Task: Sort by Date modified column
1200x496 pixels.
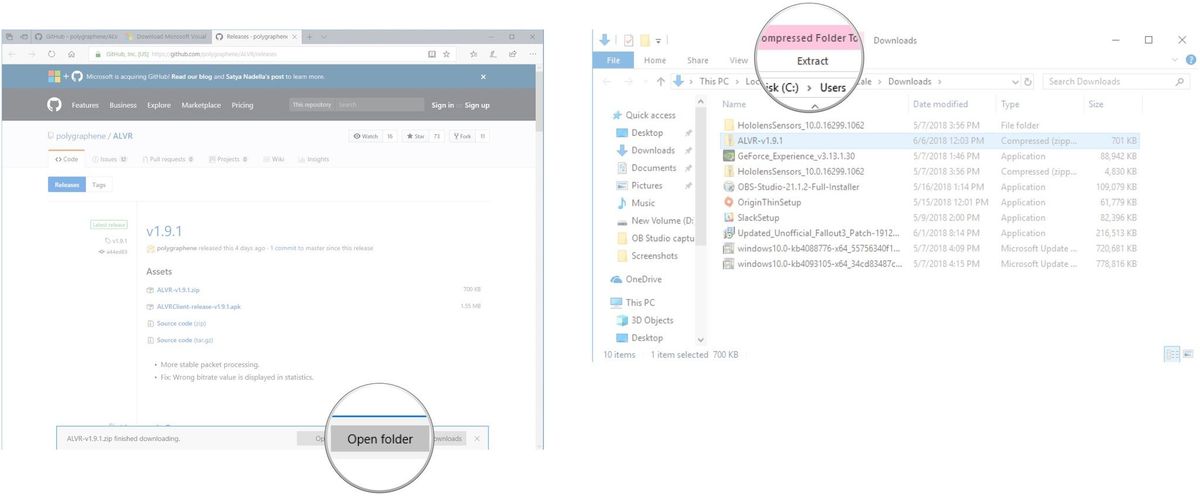Action: coord(952,104)
